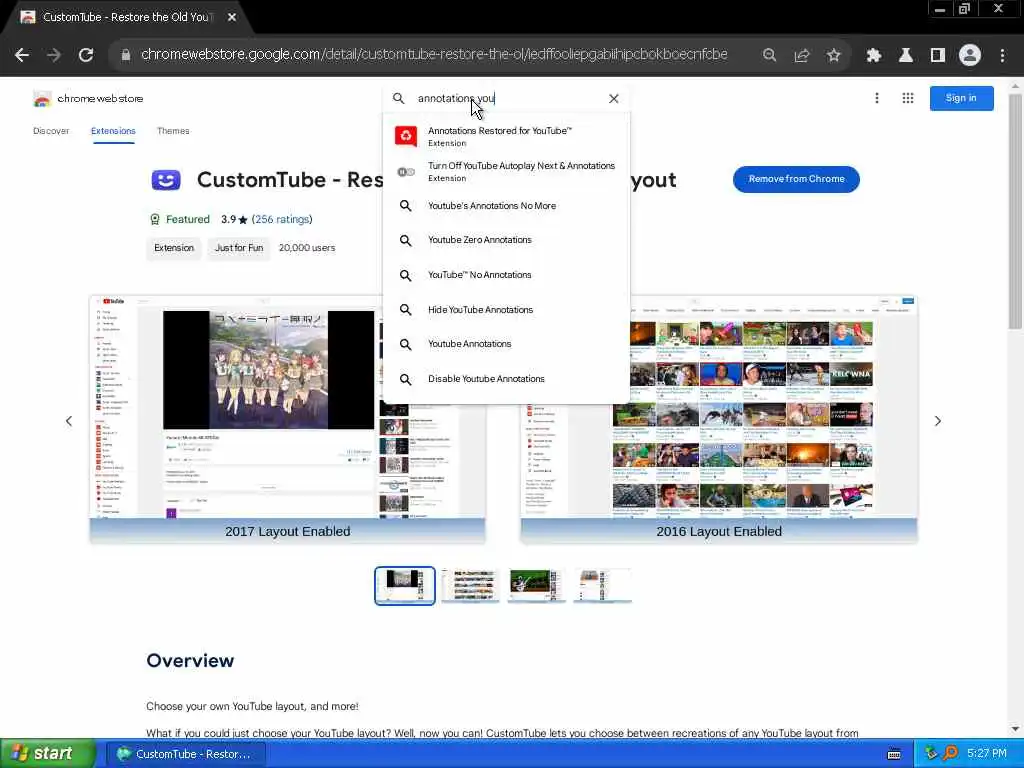
Task: Click the share page icon
Action: [x=801, y=55]
